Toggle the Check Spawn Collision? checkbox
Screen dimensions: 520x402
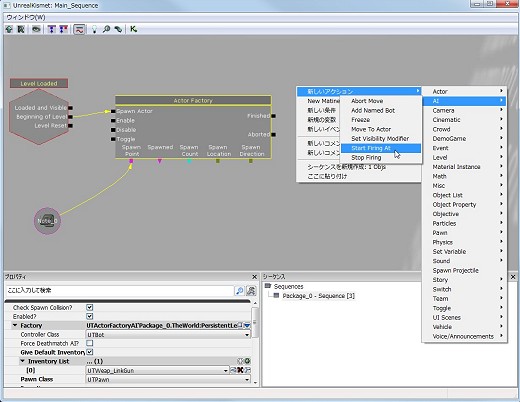pyautogui.click(x=89, y=307)
